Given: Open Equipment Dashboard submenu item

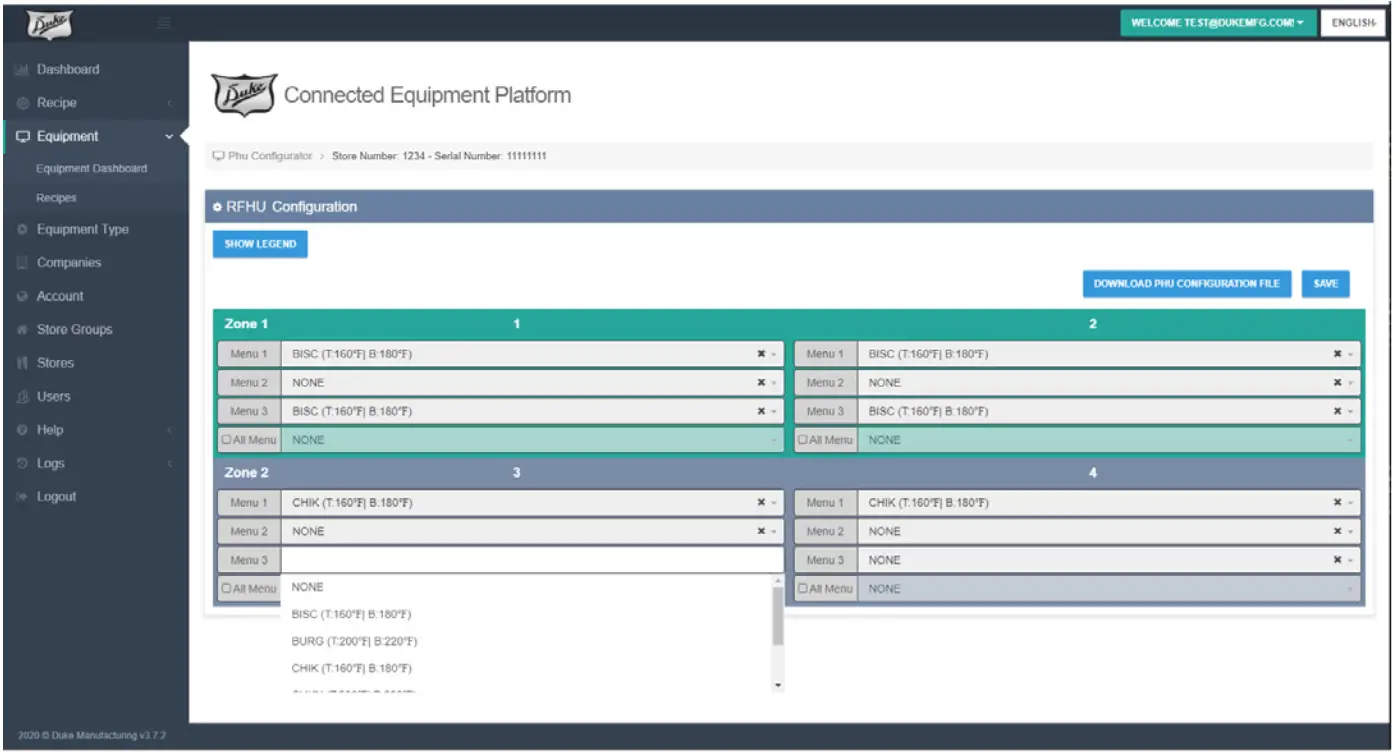Looking at the screenshot, I should (x=91, y=169).
